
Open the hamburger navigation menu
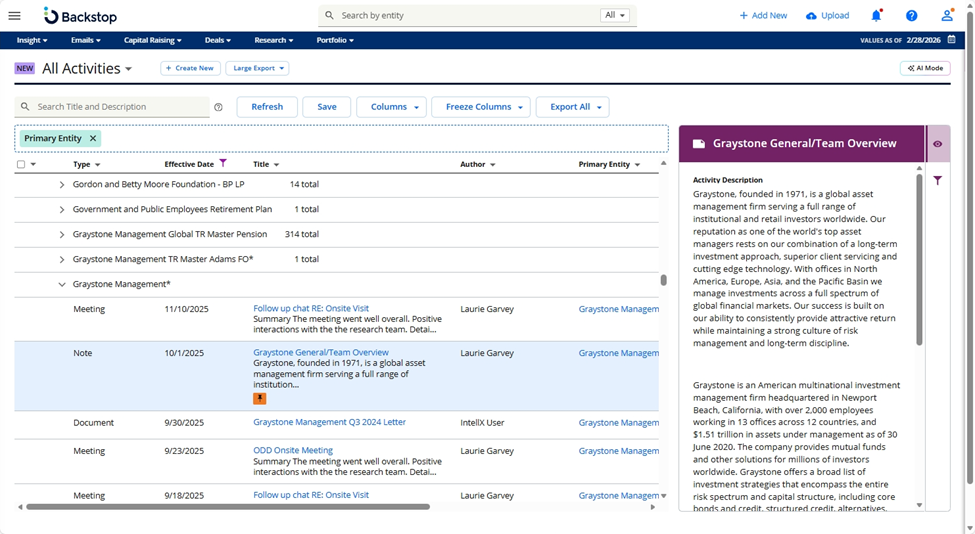(x=14, y=15)
